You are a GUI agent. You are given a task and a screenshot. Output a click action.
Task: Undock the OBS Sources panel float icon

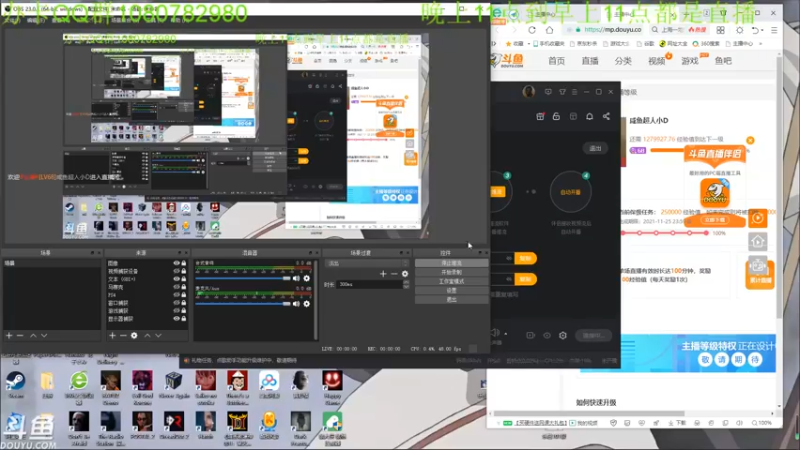click(180, 253)
